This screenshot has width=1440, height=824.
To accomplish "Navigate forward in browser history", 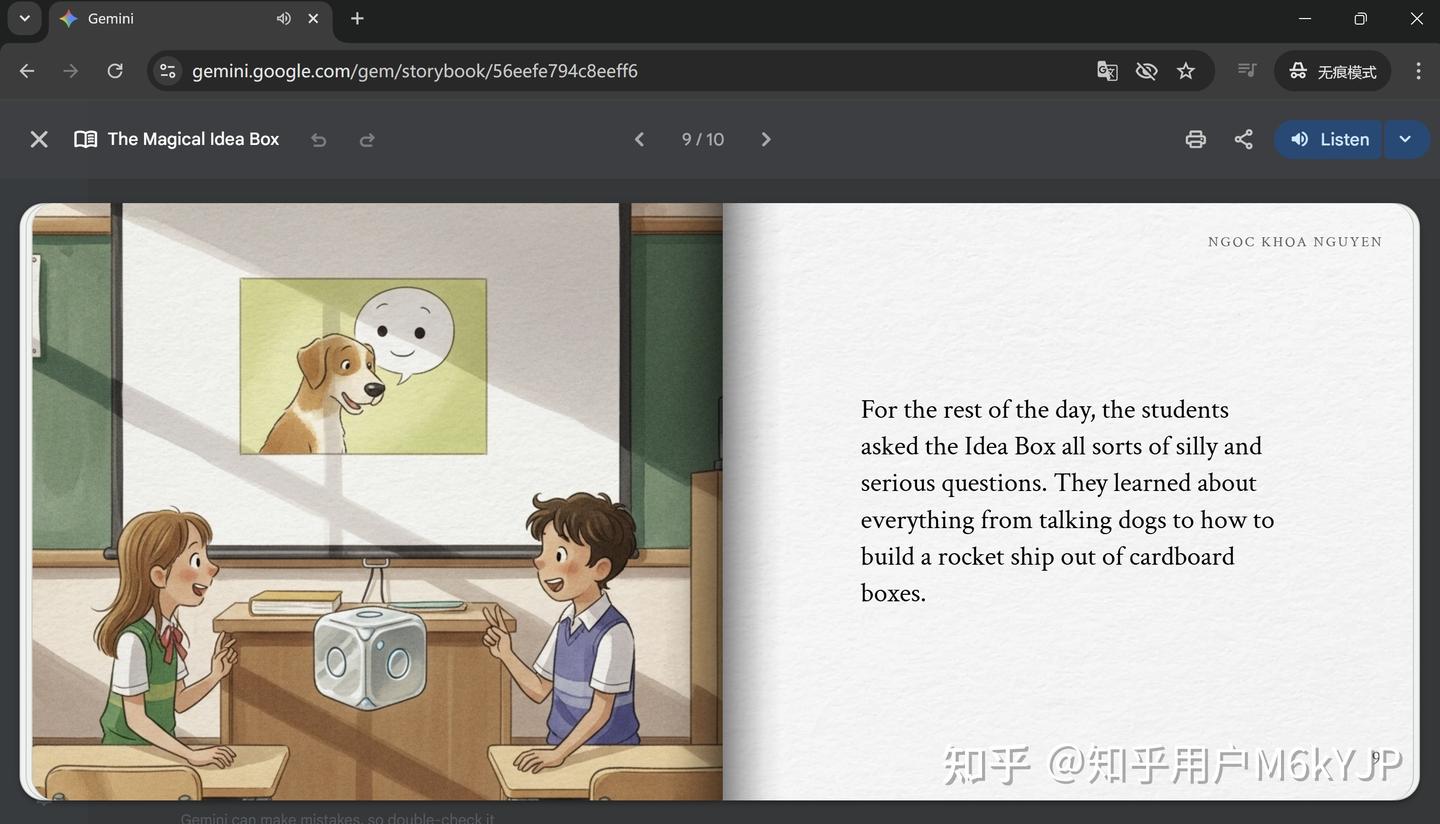I will click(70, 71).
